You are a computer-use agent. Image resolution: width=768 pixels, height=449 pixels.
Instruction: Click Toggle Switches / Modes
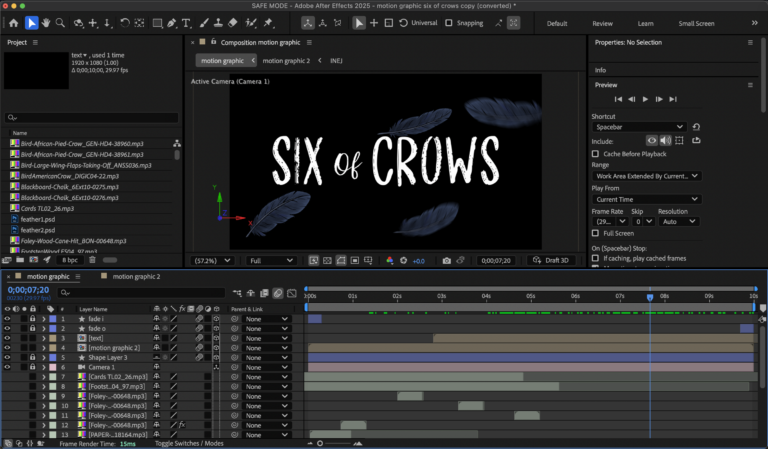[189, 443]
